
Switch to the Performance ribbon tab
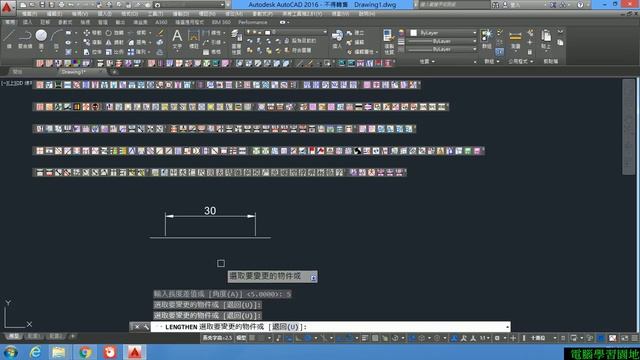253,22
